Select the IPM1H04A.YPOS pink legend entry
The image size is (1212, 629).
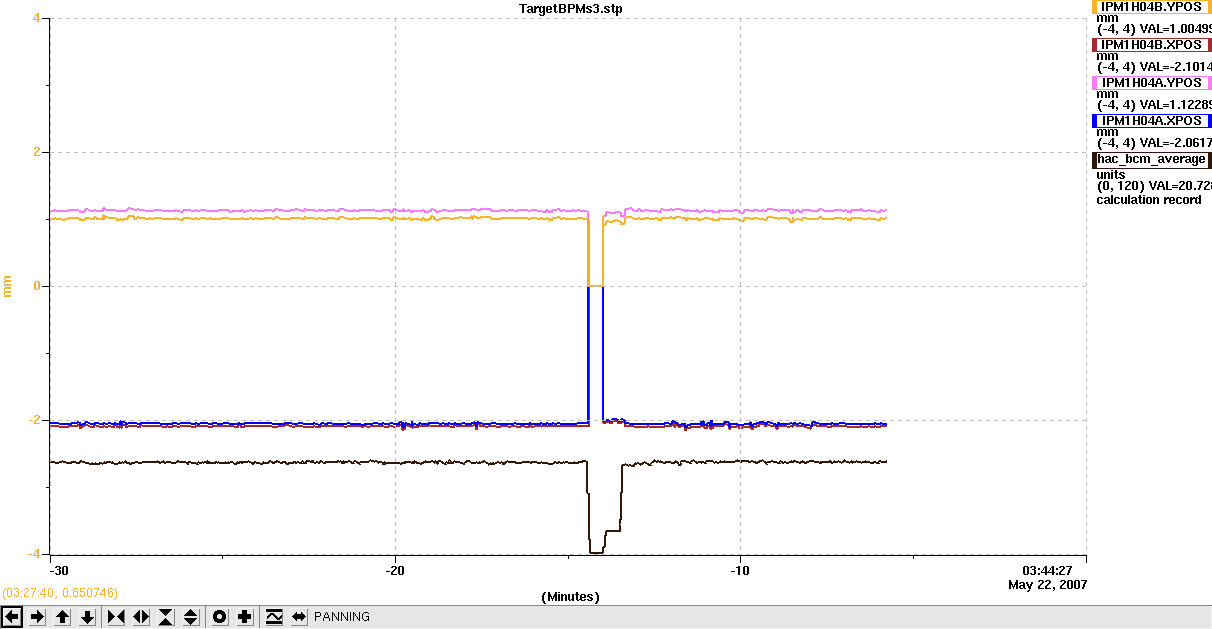point(1151,83)
